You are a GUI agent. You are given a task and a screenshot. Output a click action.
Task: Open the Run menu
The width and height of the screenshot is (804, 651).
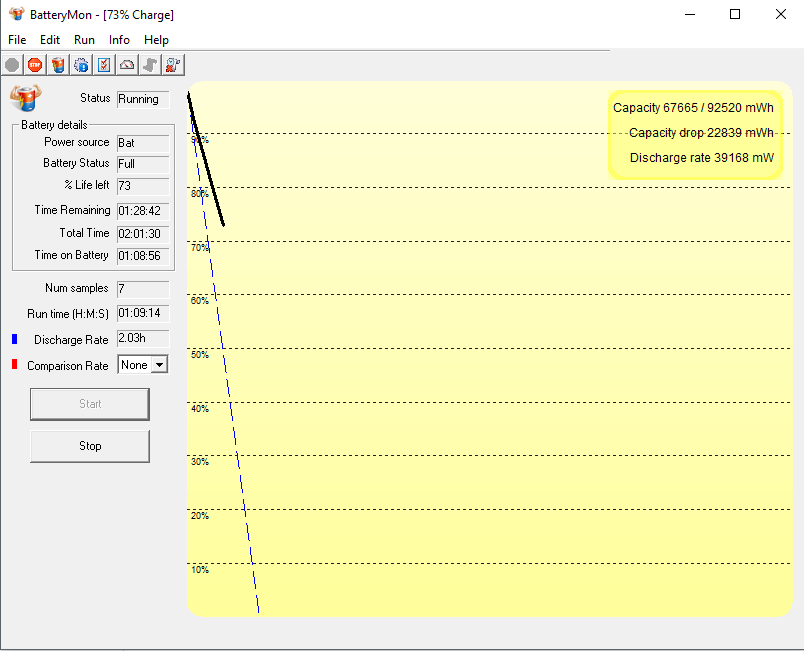tap(84, 40)
